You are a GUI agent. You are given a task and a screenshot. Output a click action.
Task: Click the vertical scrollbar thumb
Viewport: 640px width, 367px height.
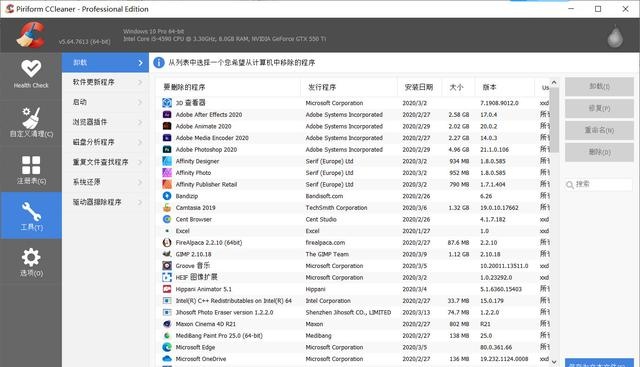click(x=554, y=120)
